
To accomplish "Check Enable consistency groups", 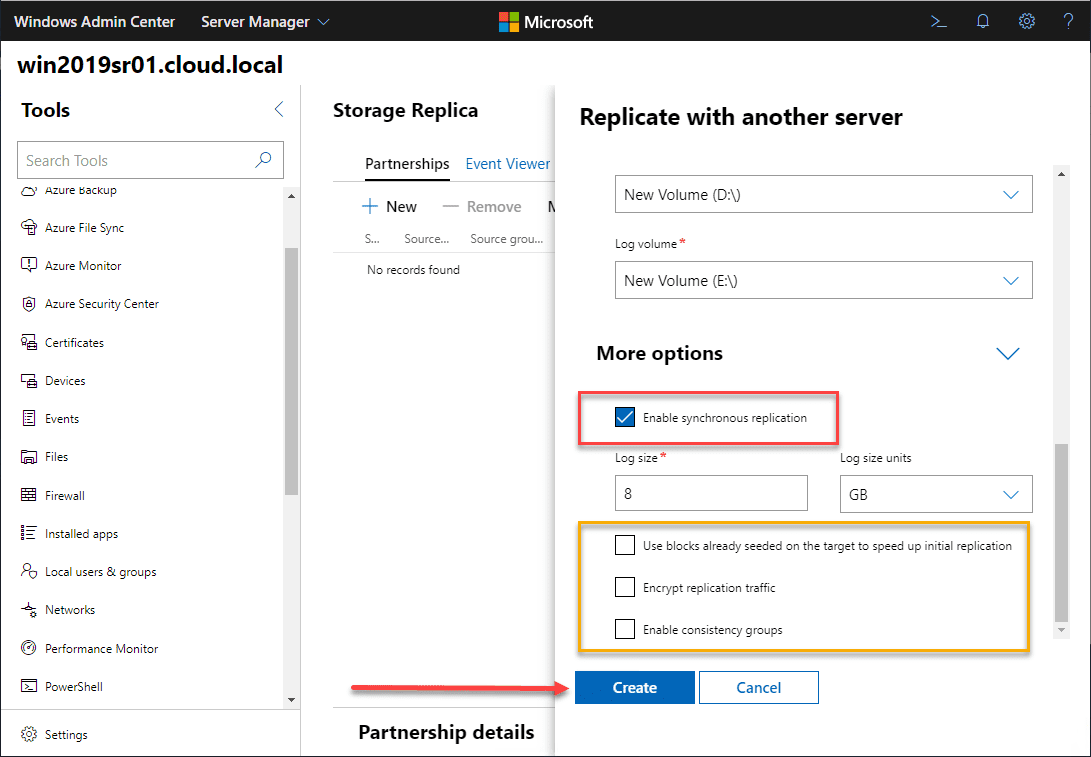I will tap(625, 630).
